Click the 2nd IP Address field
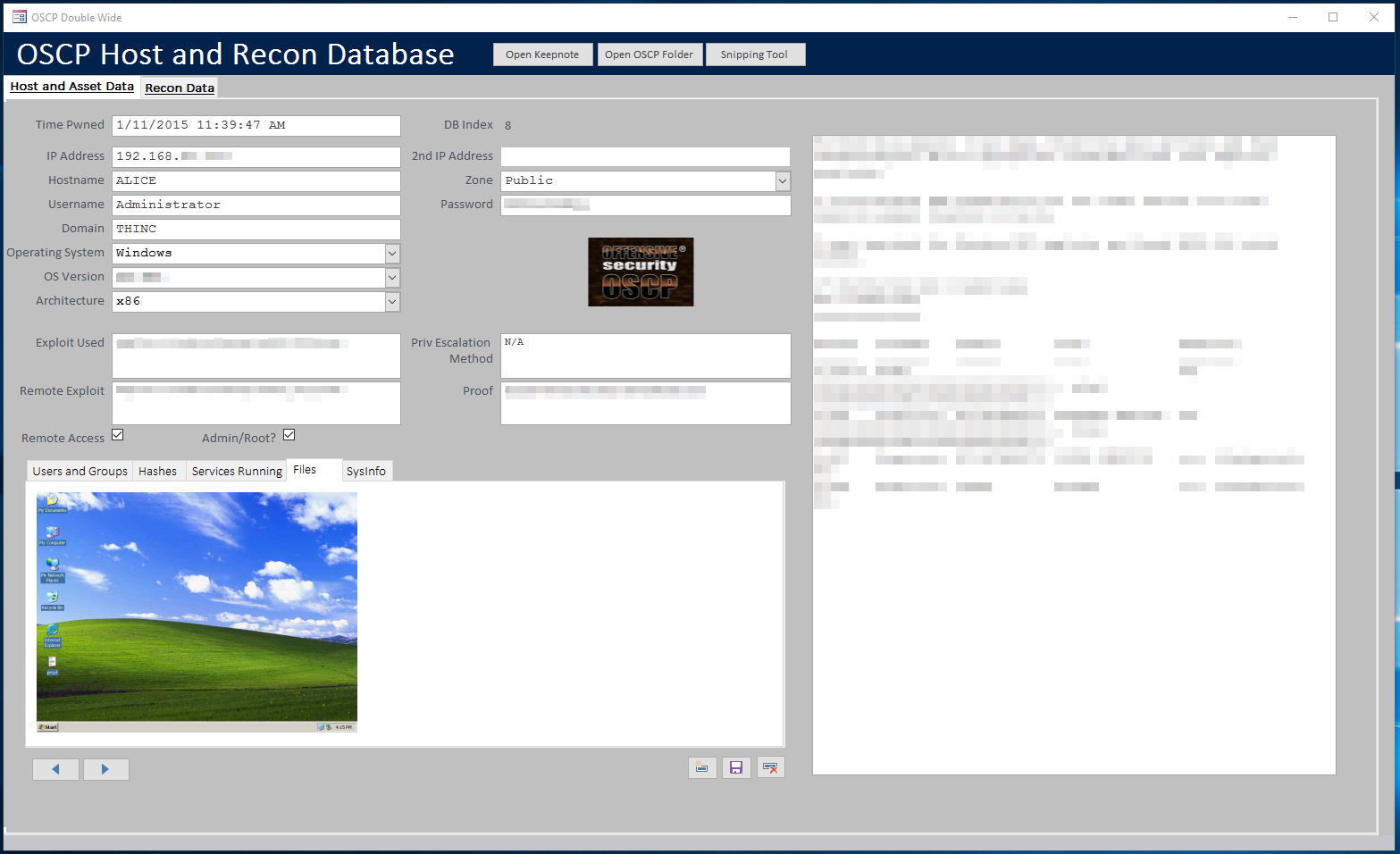 pos(645,157)
